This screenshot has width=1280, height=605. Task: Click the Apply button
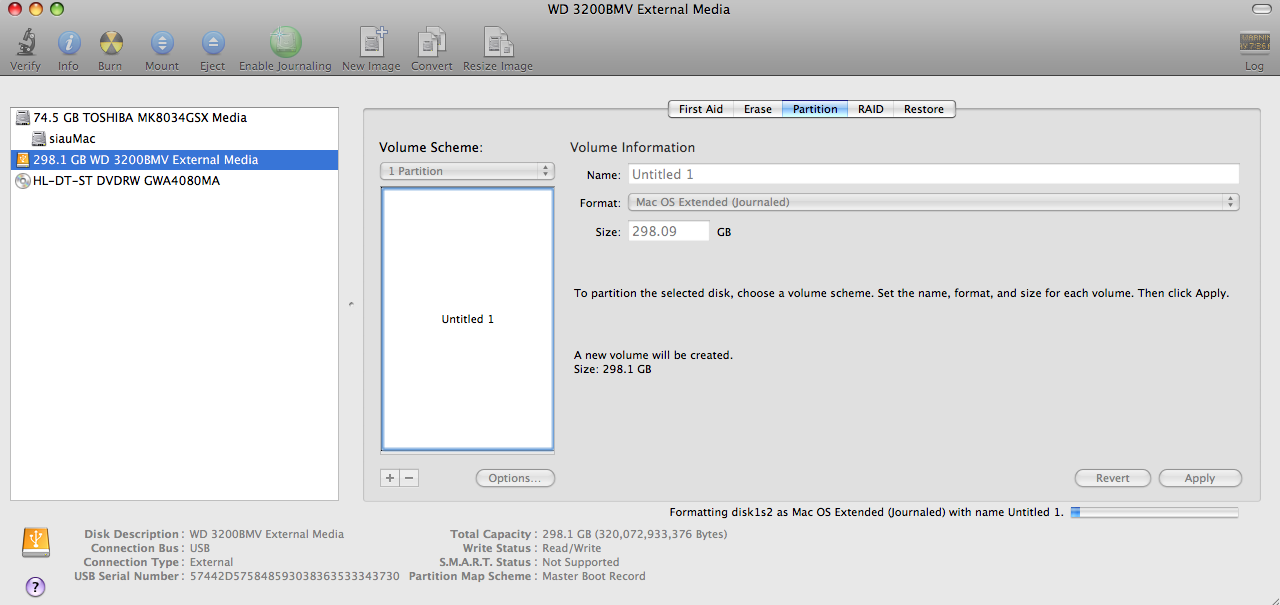(1200, 478)
